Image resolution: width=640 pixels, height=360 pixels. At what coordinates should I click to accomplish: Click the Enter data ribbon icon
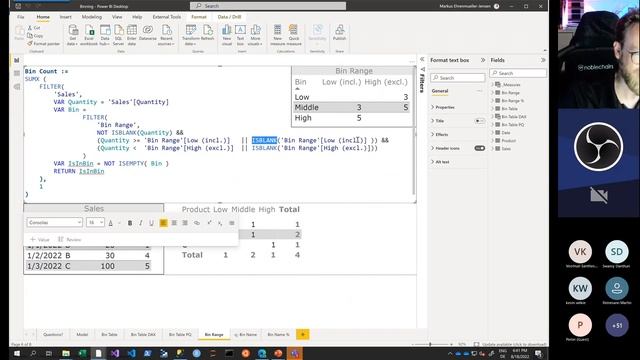point(131,35)
